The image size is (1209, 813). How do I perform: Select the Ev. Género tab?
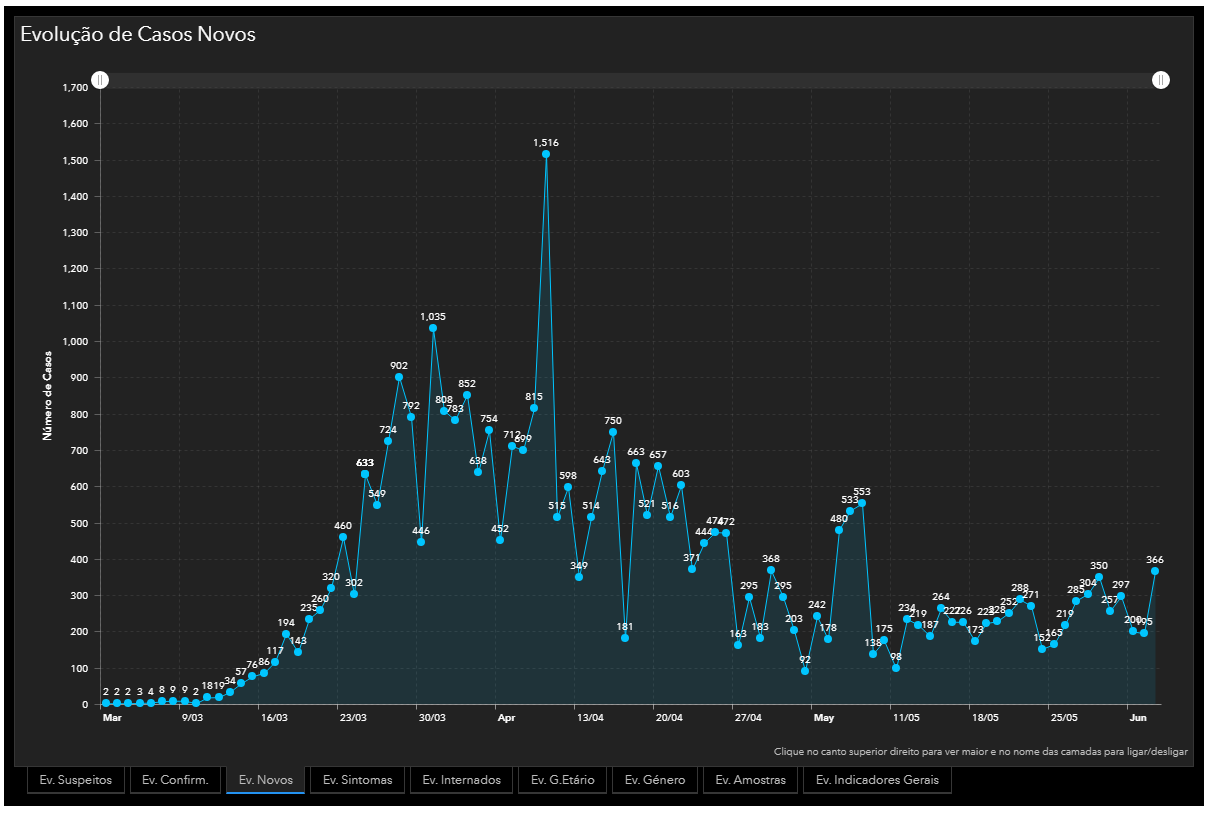coord(655,780)
